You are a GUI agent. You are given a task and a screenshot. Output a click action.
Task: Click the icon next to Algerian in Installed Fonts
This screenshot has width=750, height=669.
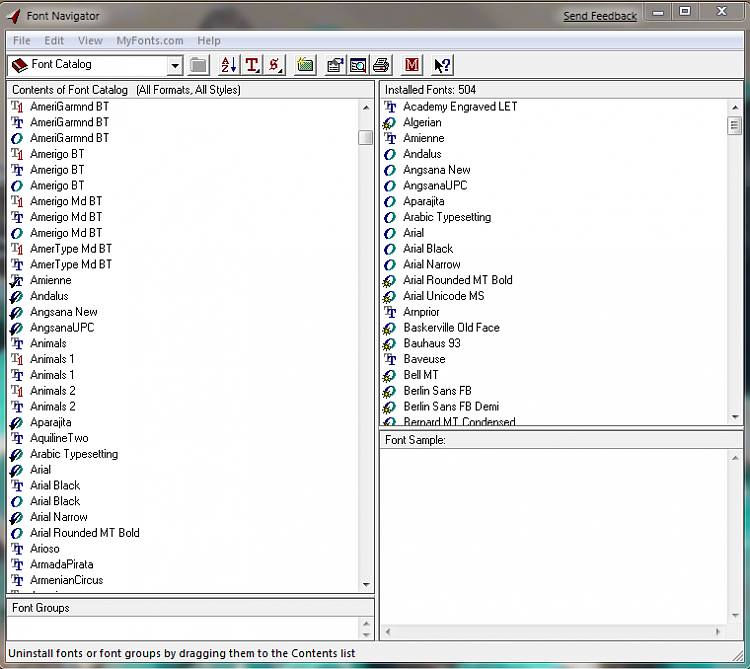coord(389,123)
